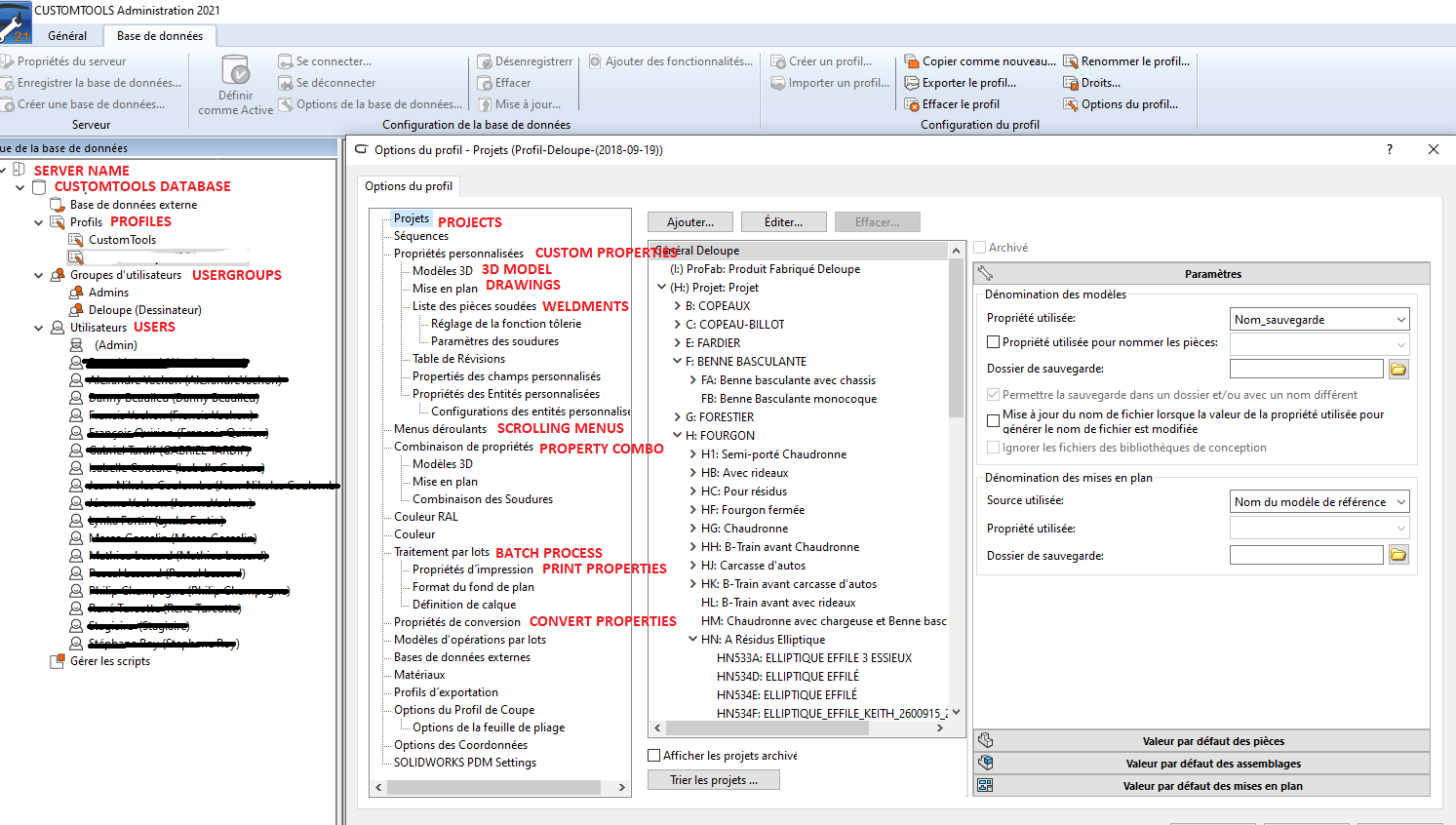Click the Renommer le profil icon
The width and height of the screenshot is (1456, 825).
(1071, 61)
